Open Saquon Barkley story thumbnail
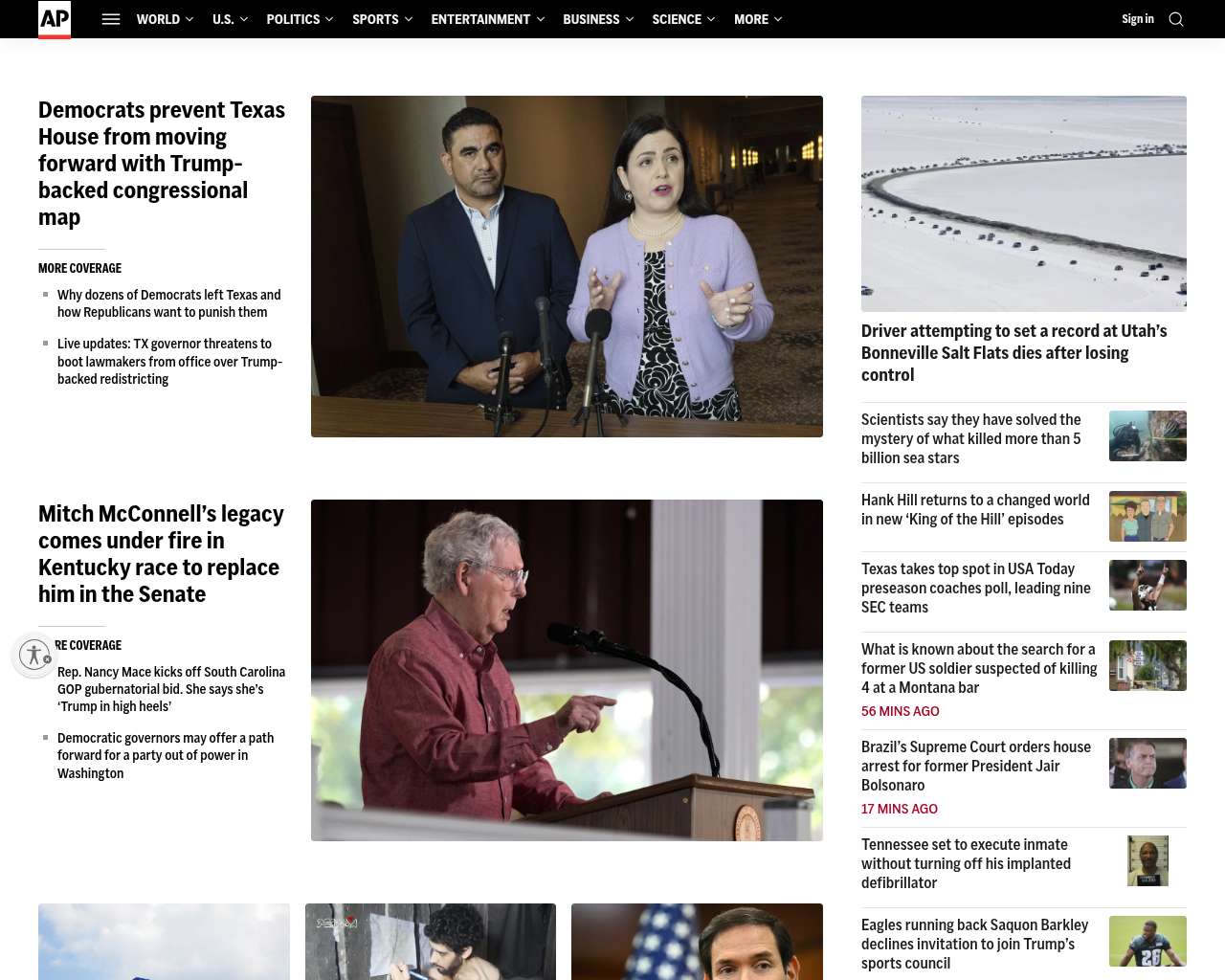Image resolution: width=1225 pixels, height=980 pixels. point(1147,941)
